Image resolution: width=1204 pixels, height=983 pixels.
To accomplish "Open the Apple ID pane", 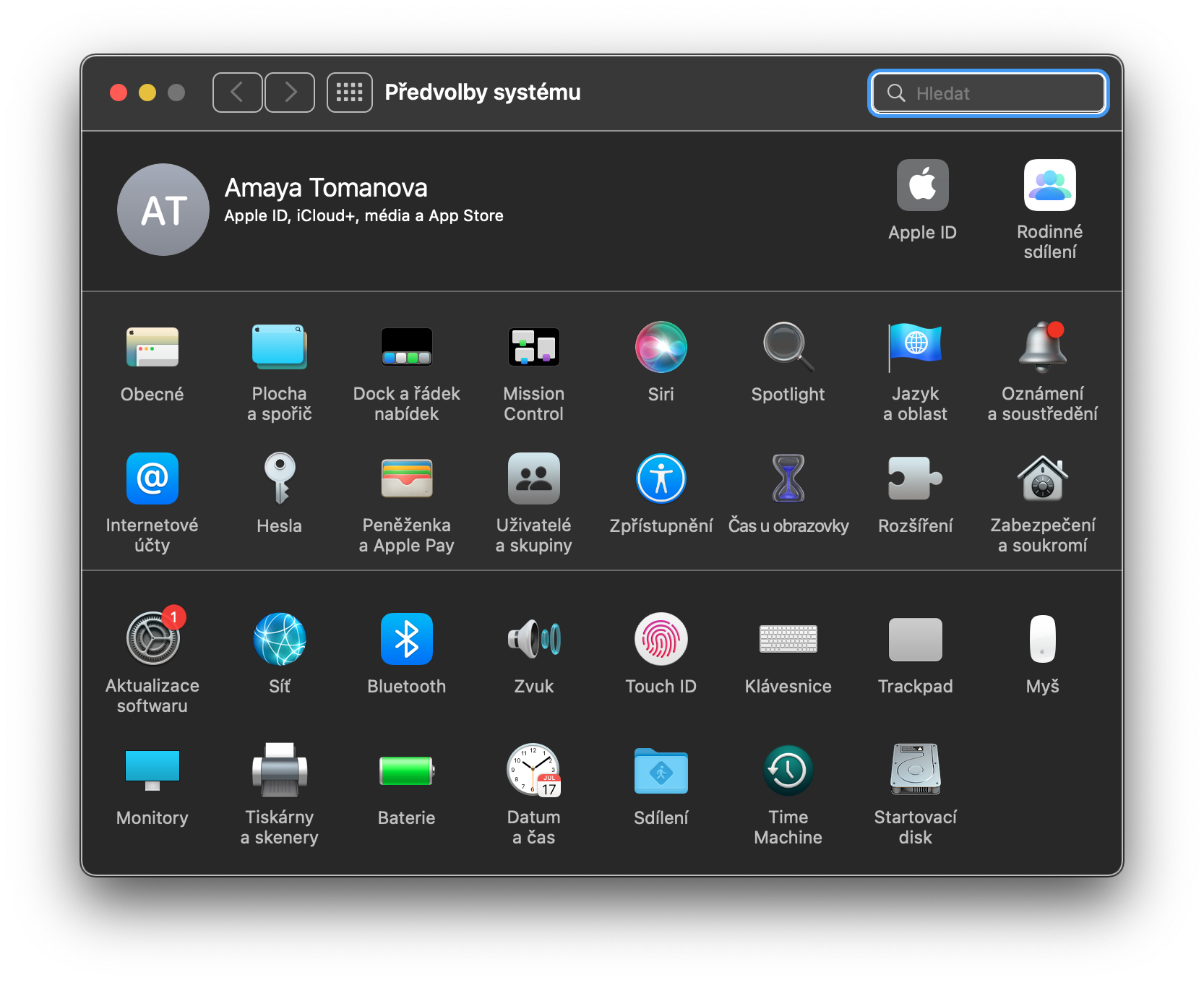I will (923, 185).
